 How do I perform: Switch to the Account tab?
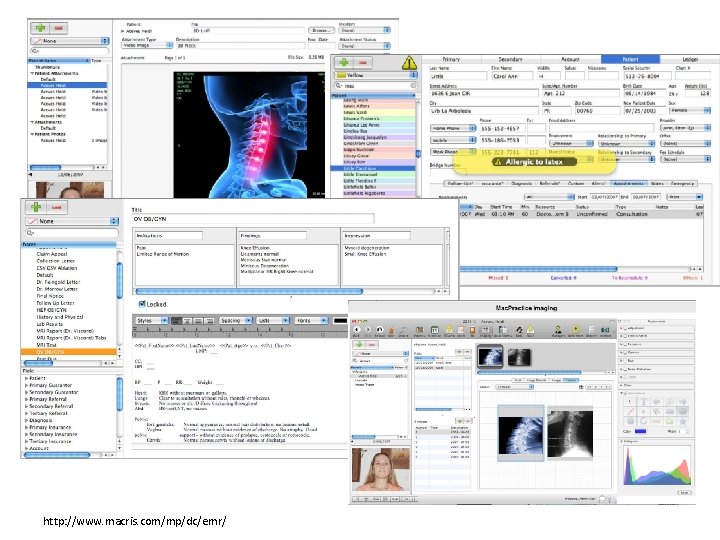click(570, 59)
